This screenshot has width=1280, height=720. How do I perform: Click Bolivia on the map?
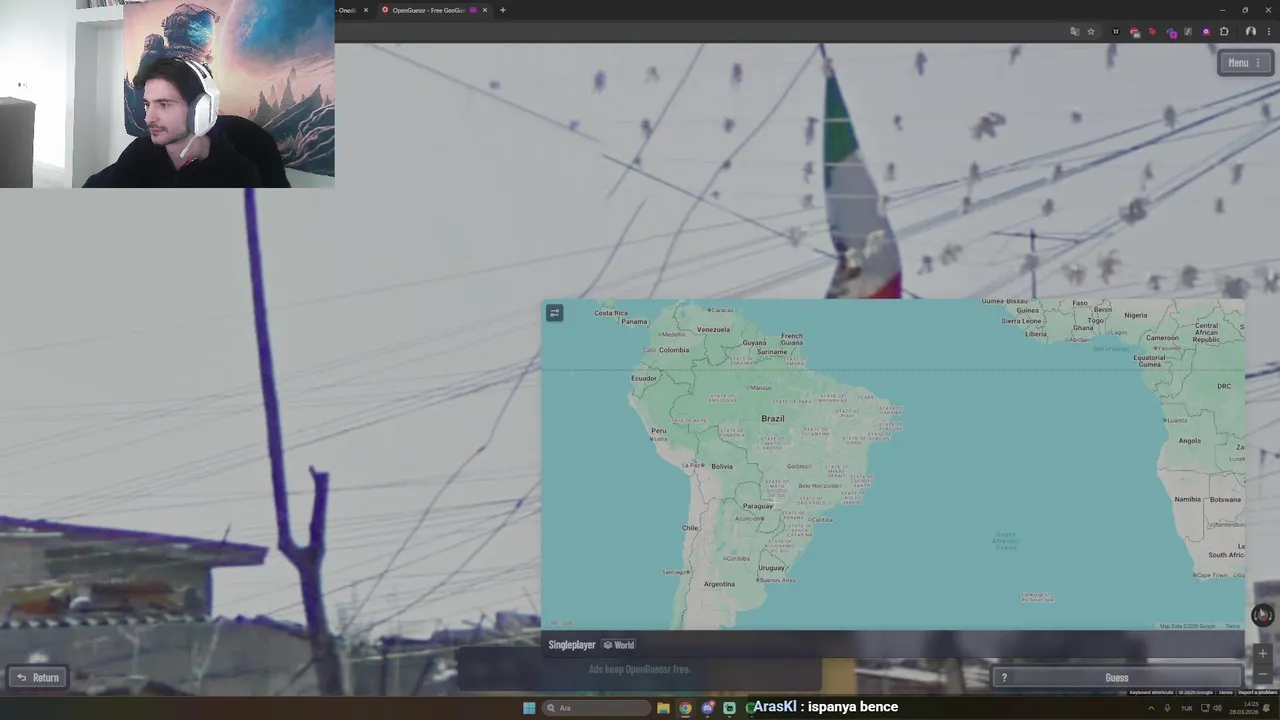[x=722, y=466]
